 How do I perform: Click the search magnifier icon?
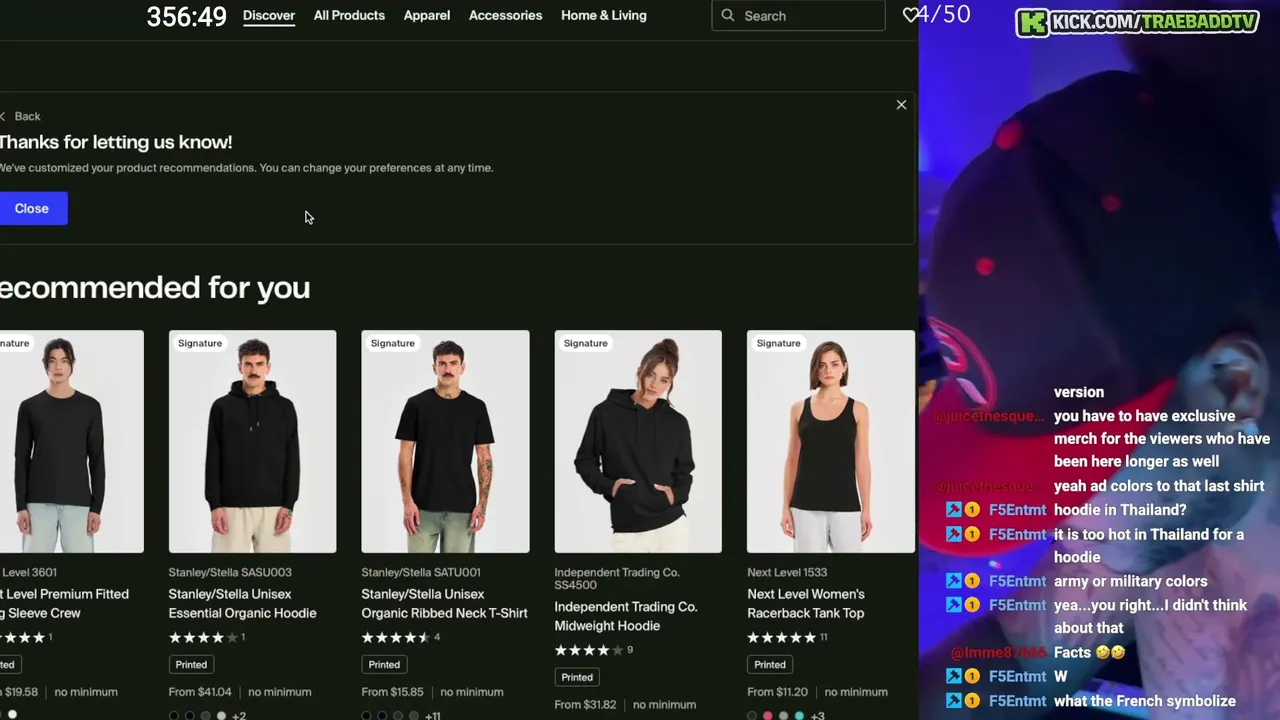point(728,15)
